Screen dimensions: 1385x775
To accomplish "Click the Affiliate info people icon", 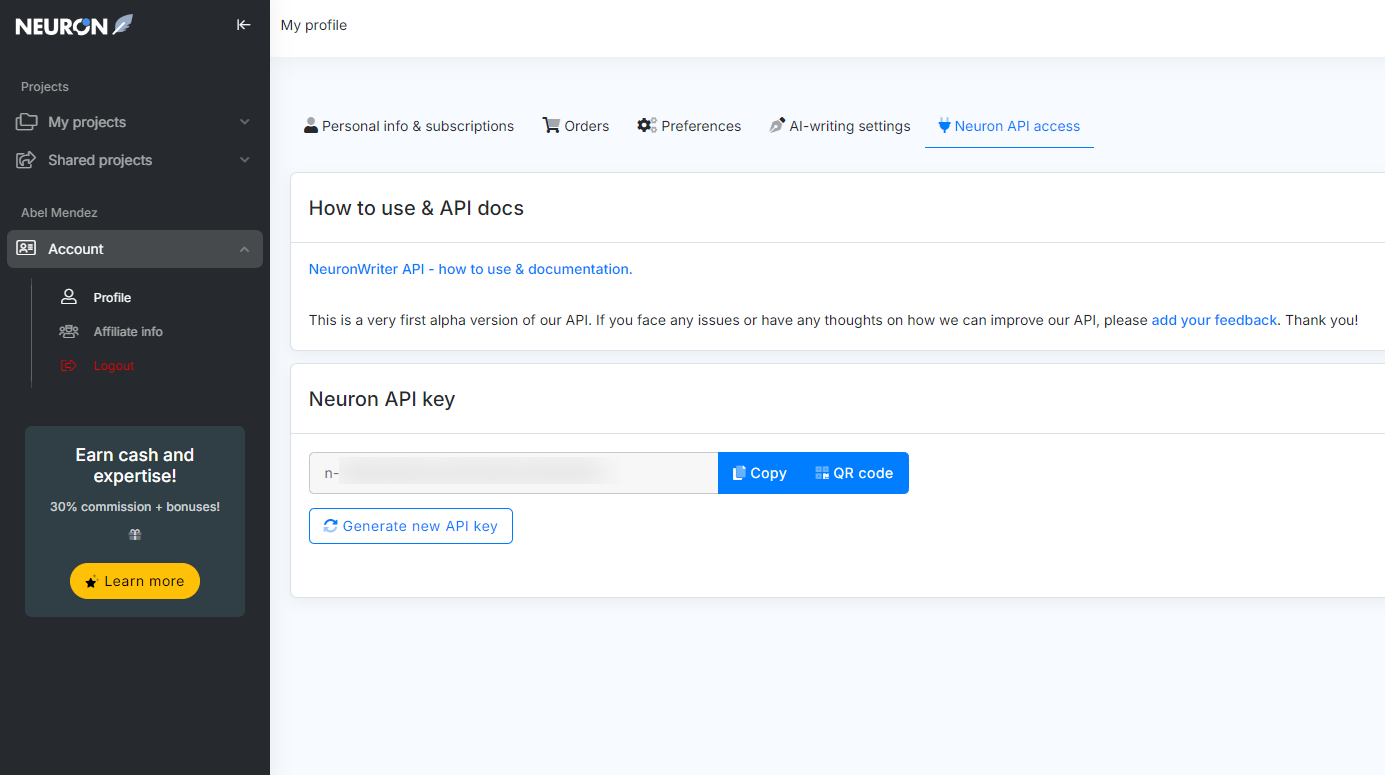I will click(x=69, y=332).
